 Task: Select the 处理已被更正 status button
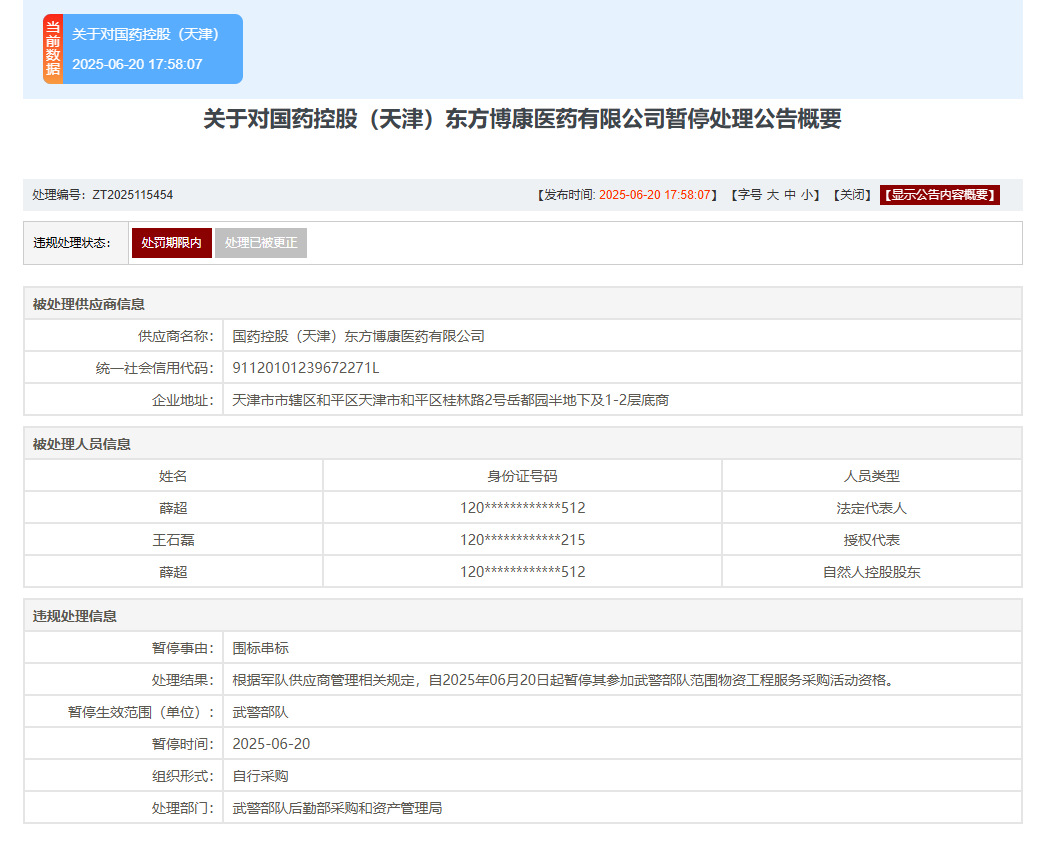[x=261, y=243]
